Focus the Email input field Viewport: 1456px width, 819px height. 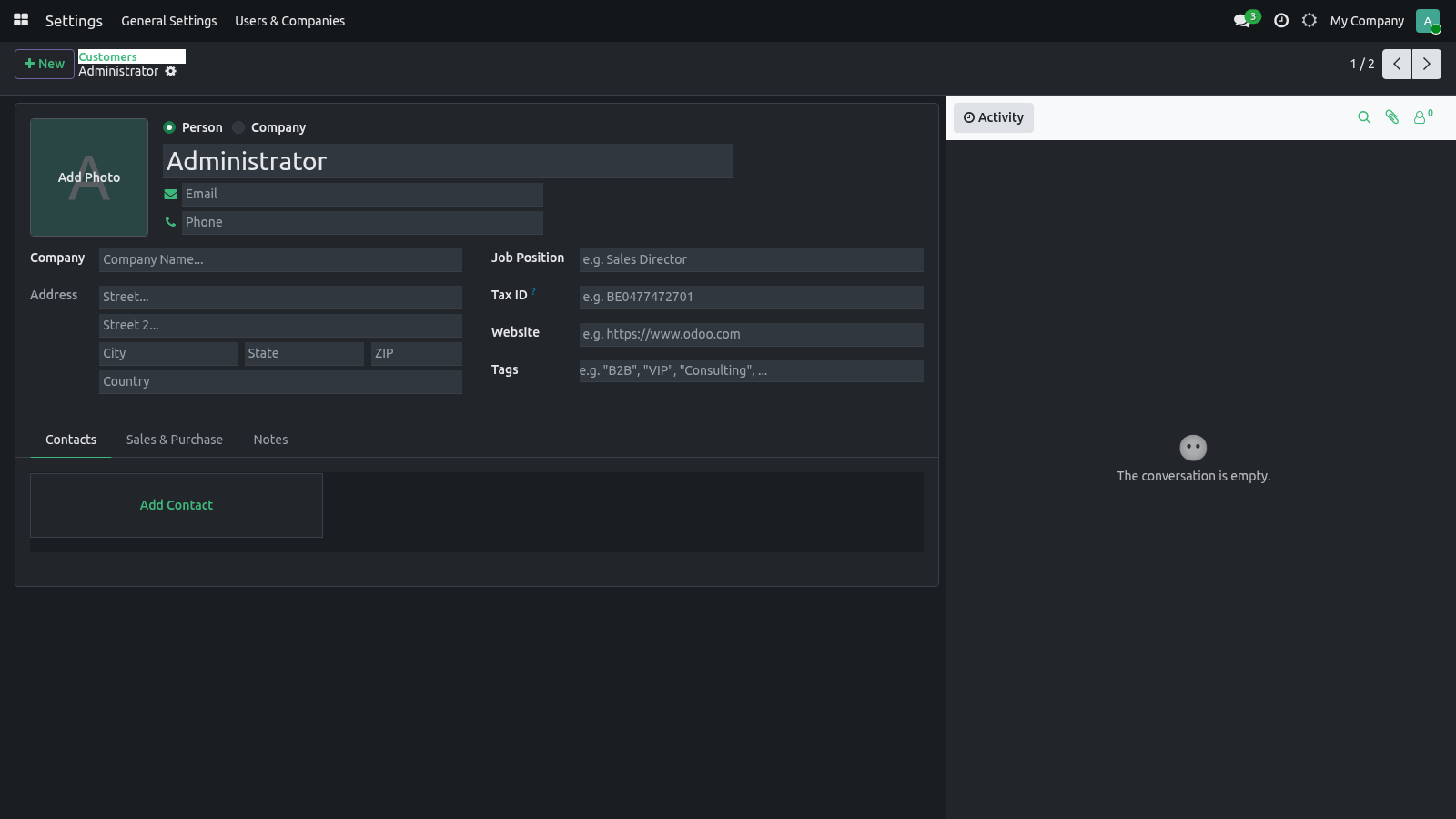(x=362, y=195)
